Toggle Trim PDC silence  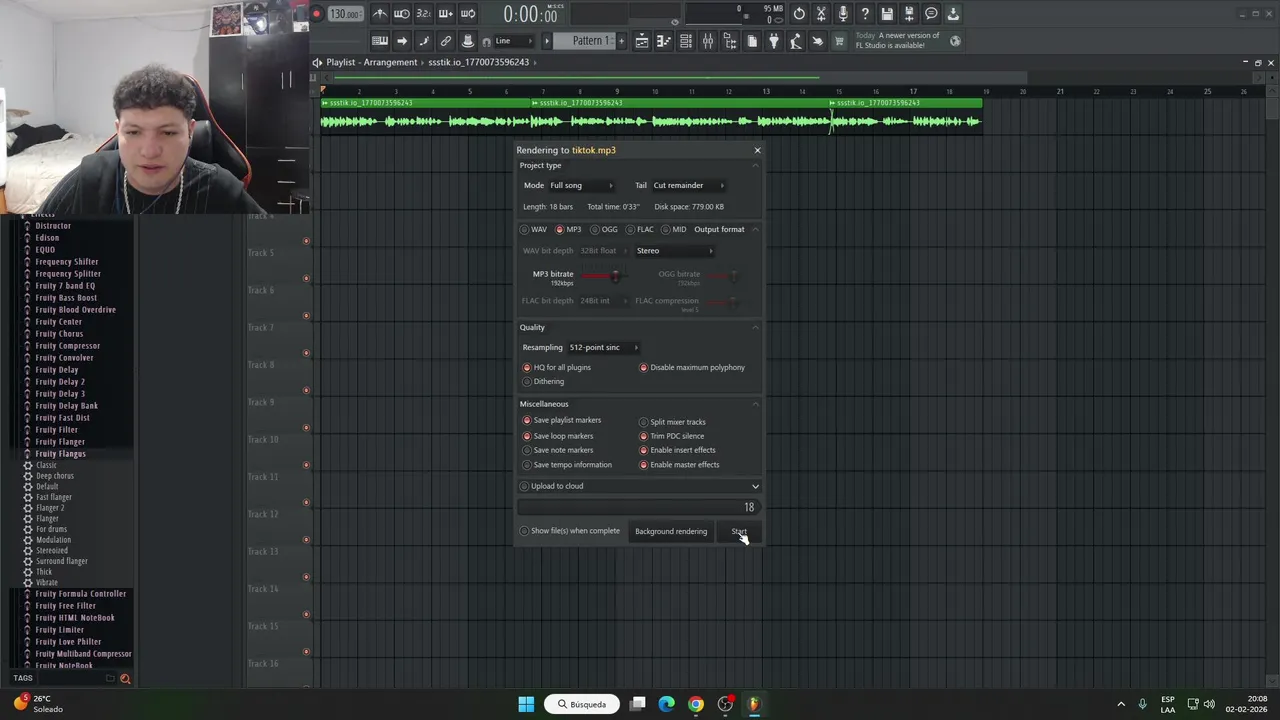[x=672, y=436]
